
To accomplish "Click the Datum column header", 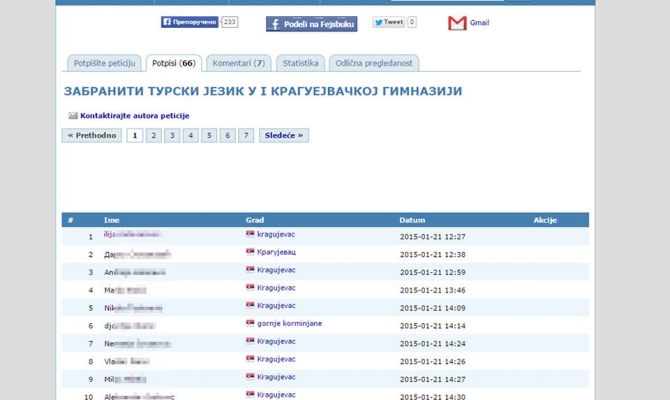I will [412, 220].
